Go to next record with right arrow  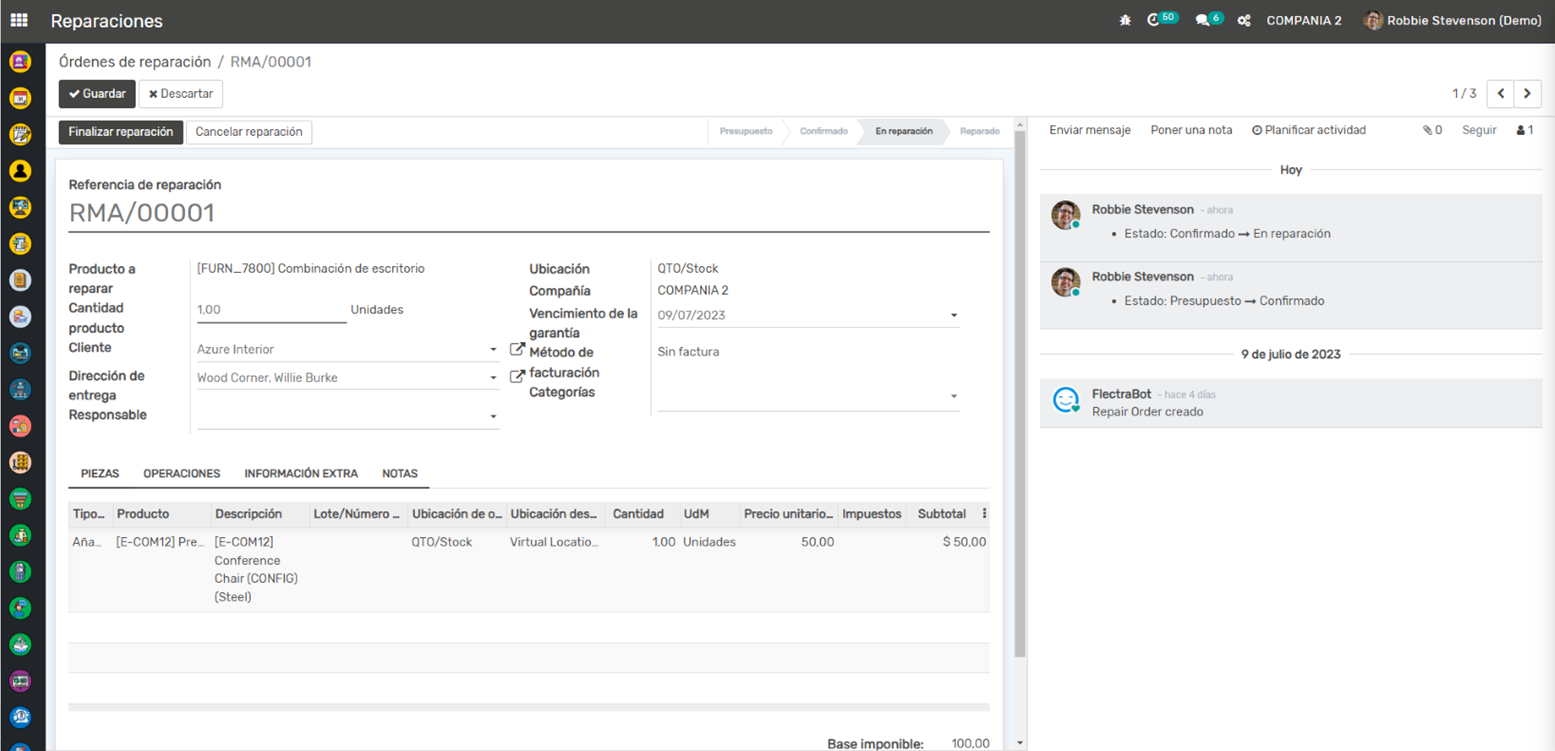(x=1527, y=93)
